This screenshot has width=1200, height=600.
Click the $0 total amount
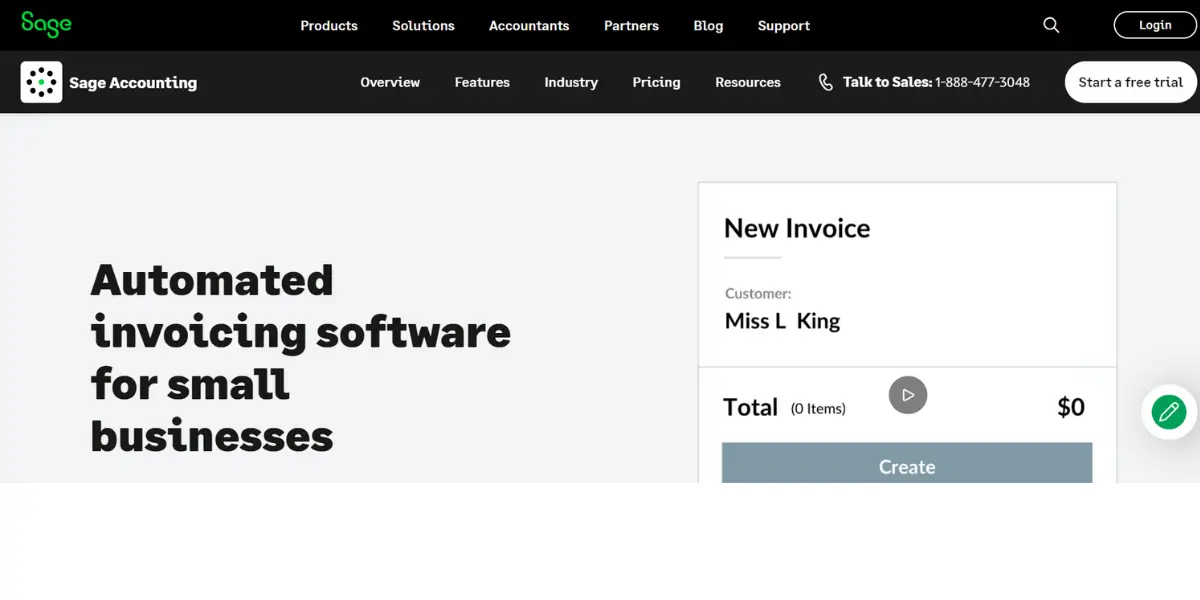click(1071, 407)
